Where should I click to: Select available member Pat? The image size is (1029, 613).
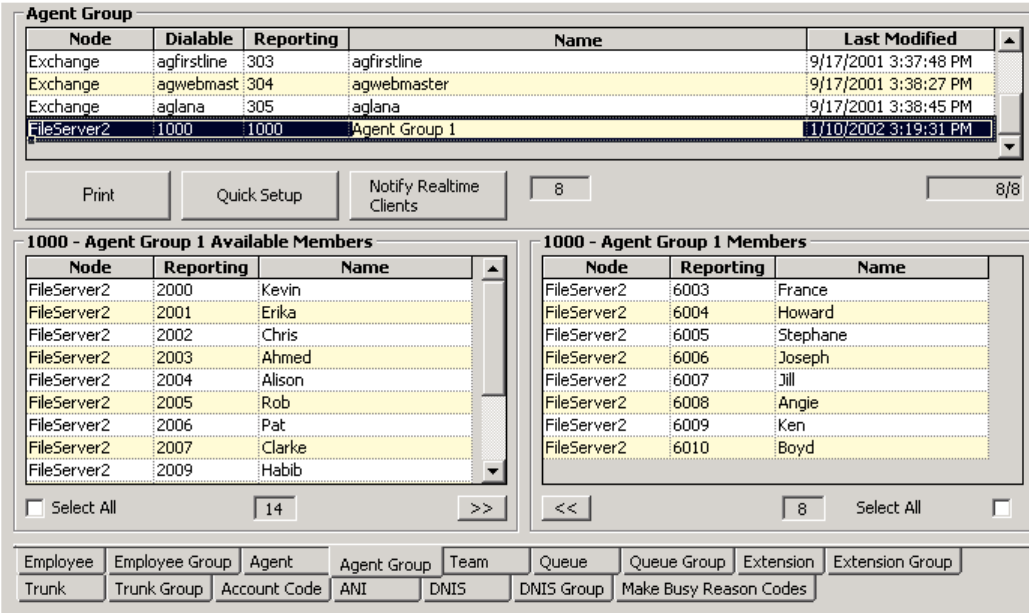point(249,425)
